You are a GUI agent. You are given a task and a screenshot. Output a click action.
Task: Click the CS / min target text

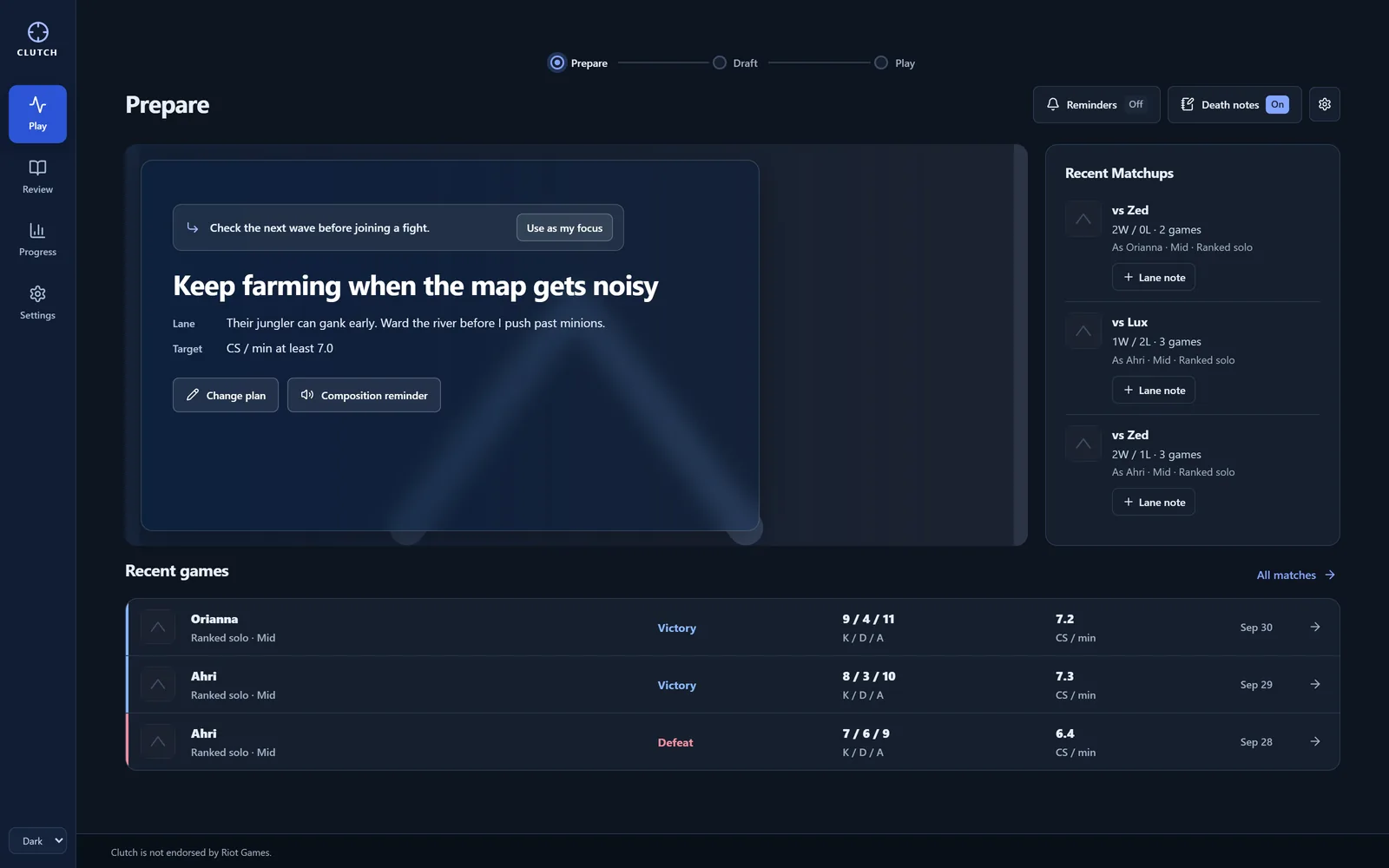click(x=280, y=348)
